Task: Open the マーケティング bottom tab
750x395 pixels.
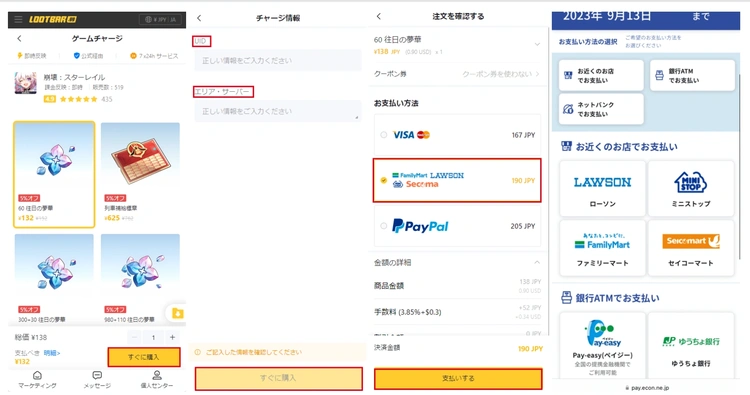Action: point(37,380)
